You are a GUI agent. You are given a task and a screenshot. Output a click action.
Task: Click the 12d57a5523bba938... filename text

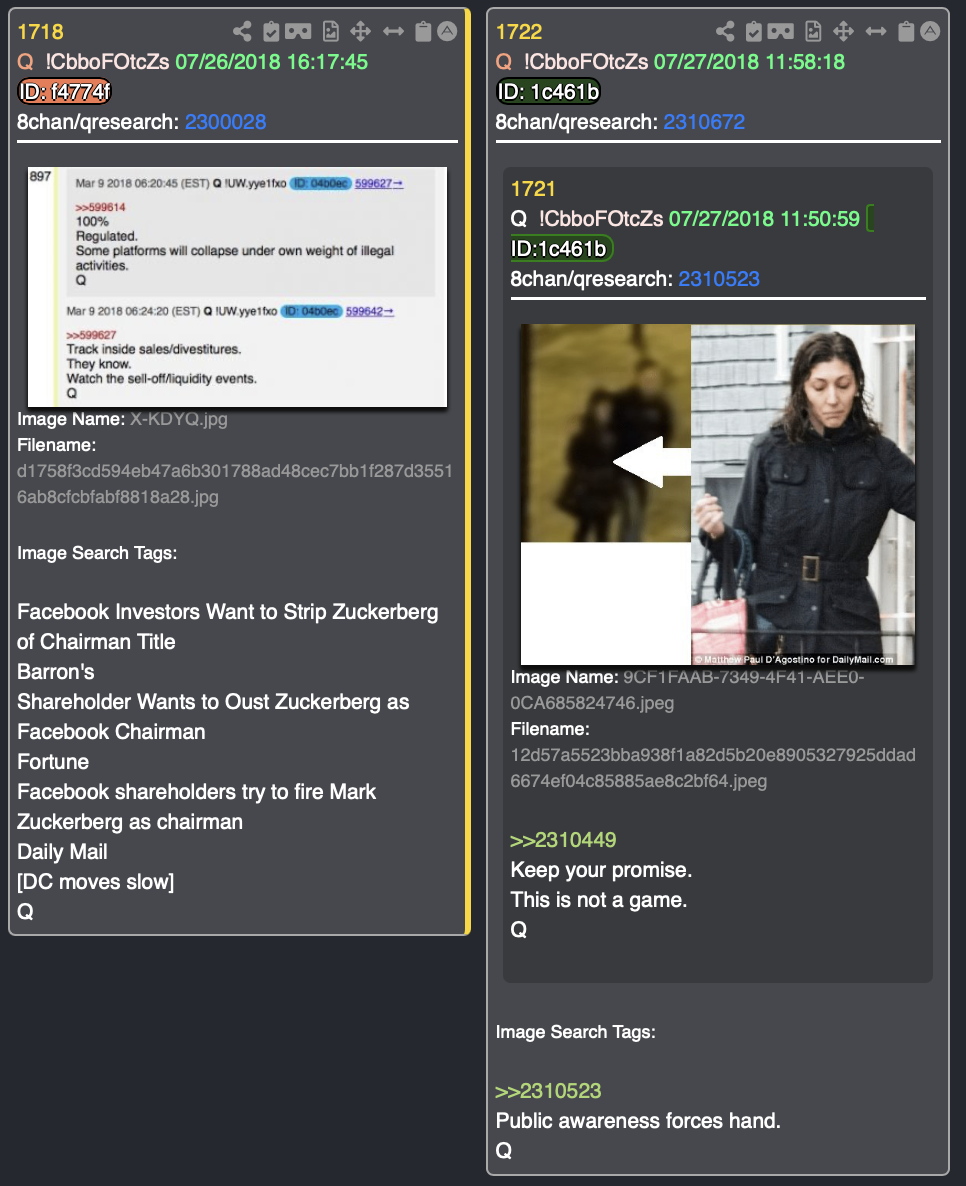(x=713, y=768)
